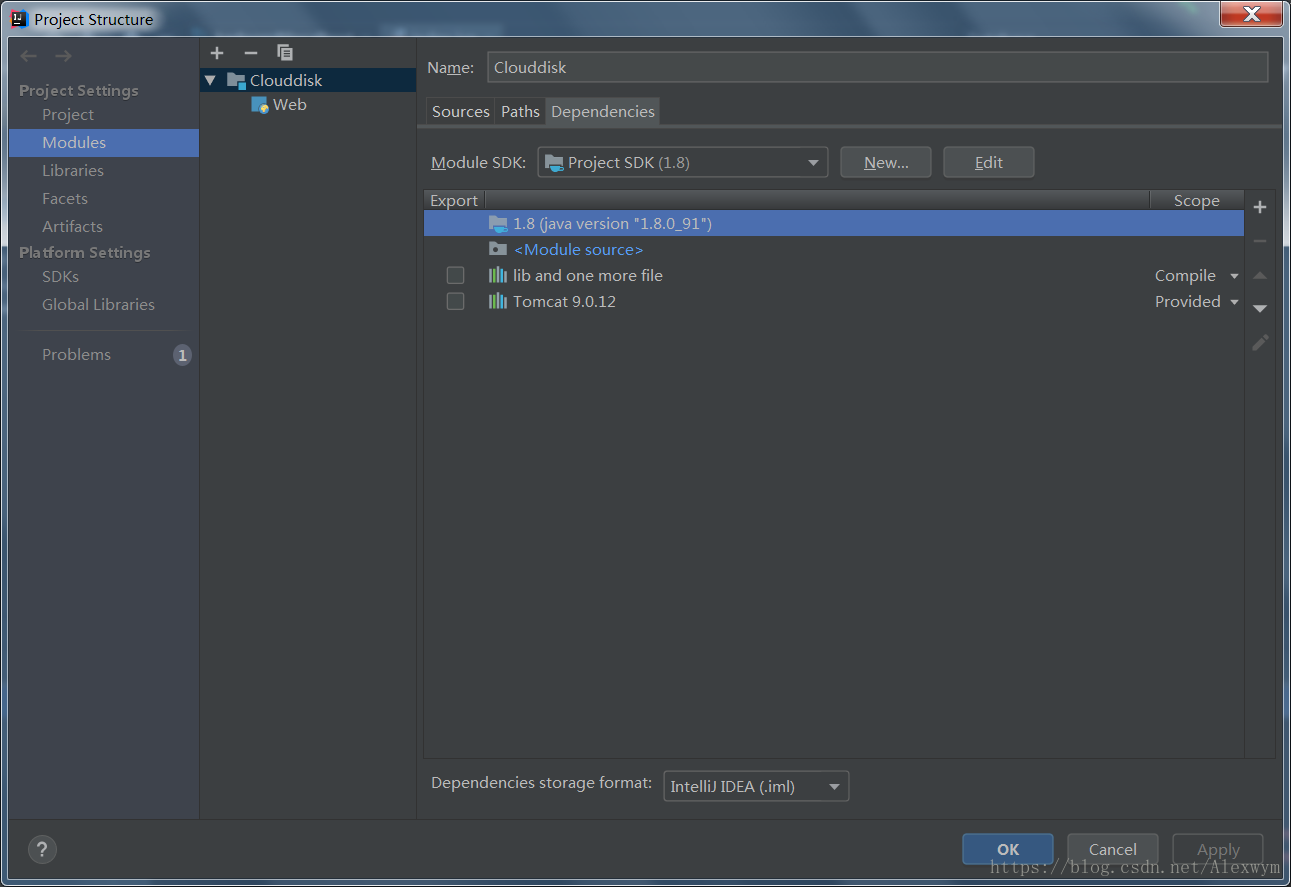Click the module Name input field
The height and width of the screenshot is (887, 1291).
click(x=877, y=67)
